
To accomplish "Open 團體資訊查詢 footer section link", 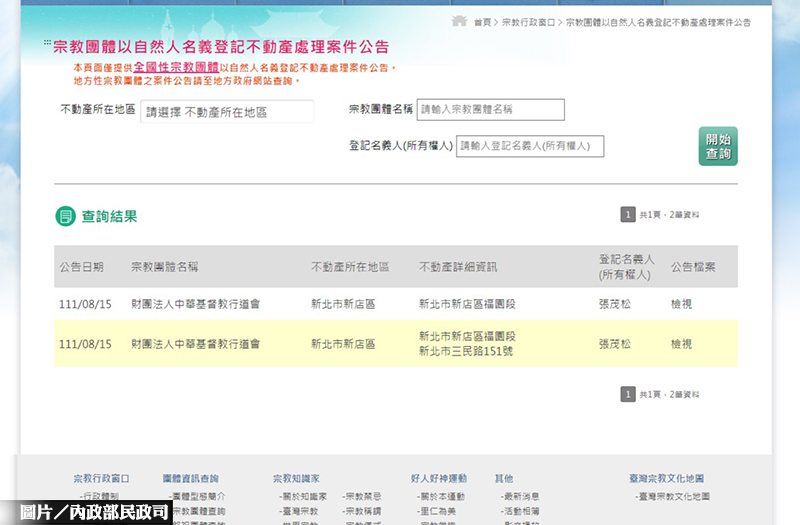I will click(190, 479).
